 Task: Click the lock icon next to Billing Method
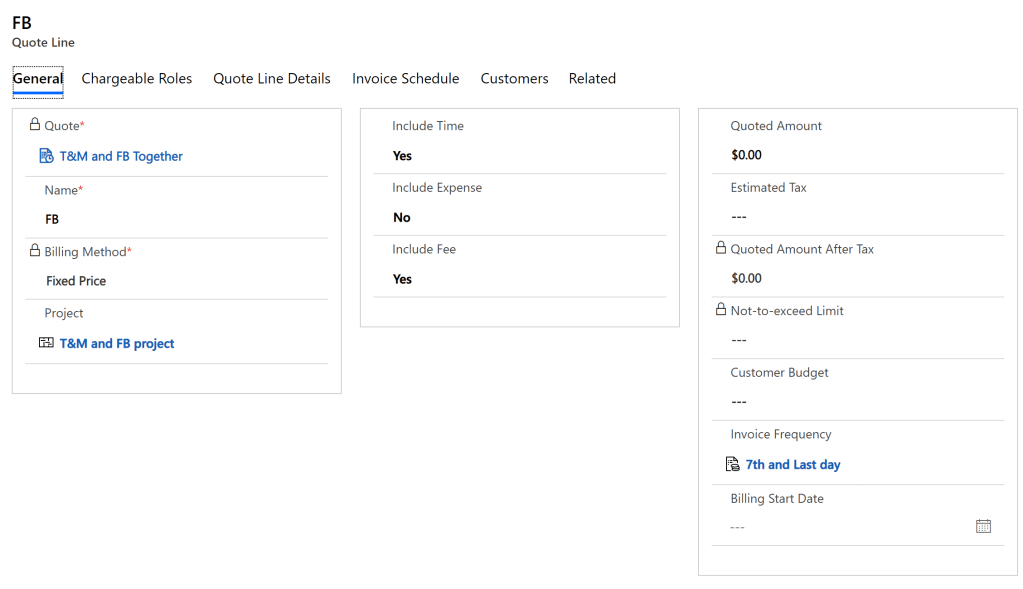35,251
